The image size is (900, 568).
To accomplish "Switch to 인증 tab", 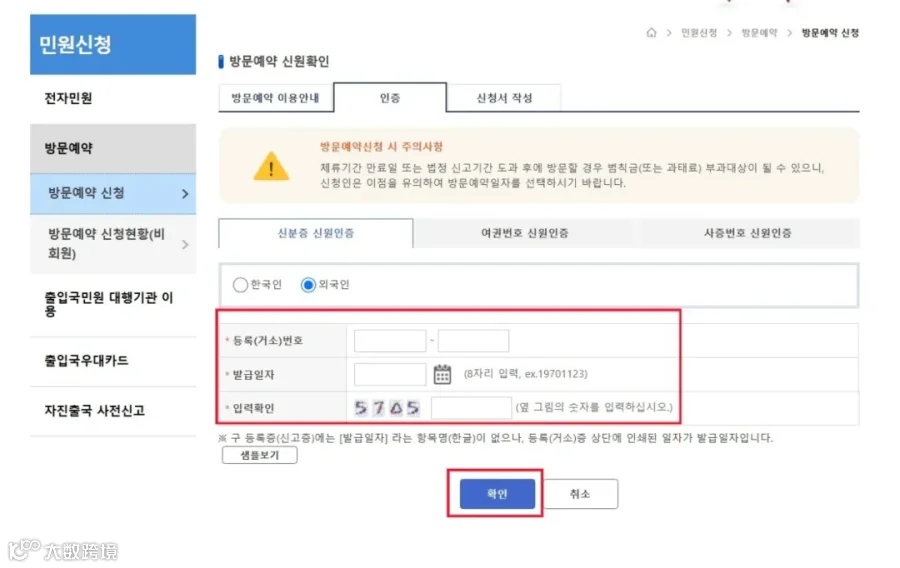I will point(390,98).
